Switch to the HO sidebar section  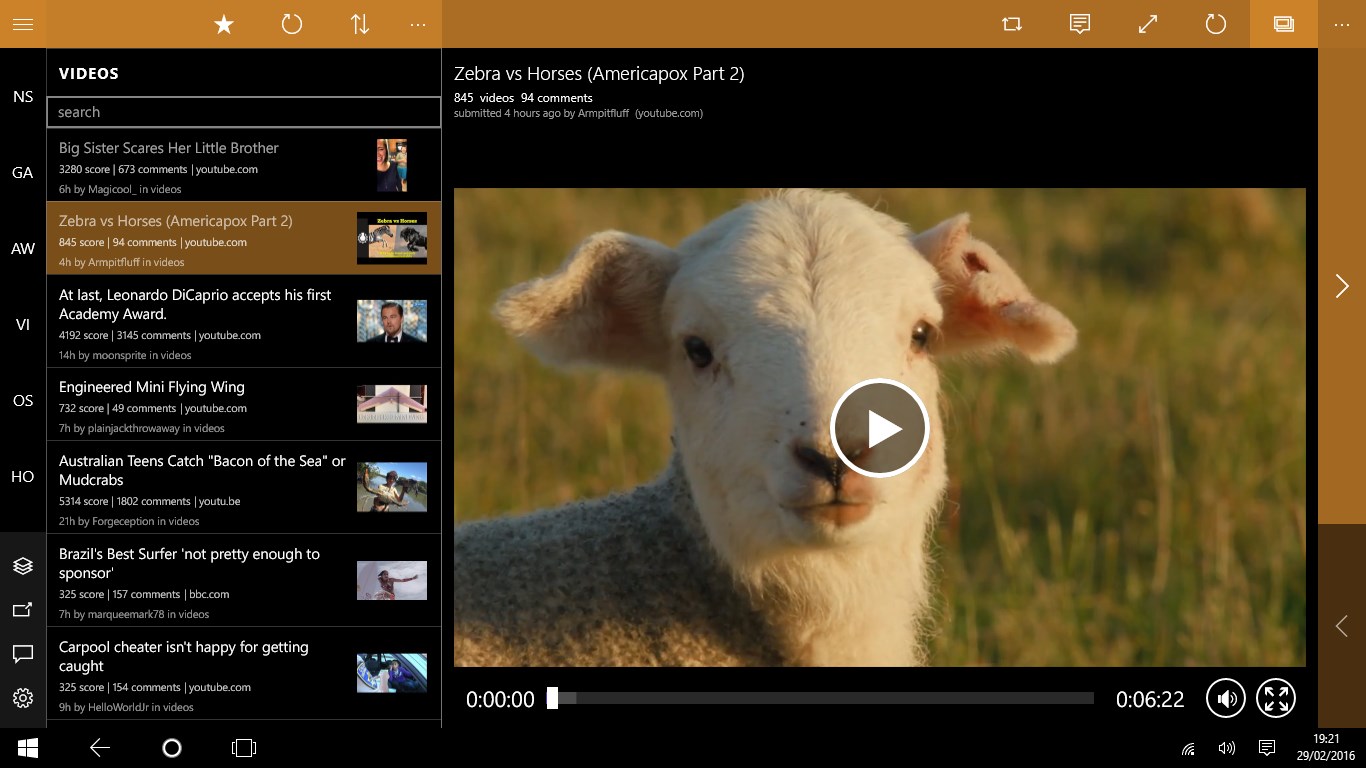23,477
